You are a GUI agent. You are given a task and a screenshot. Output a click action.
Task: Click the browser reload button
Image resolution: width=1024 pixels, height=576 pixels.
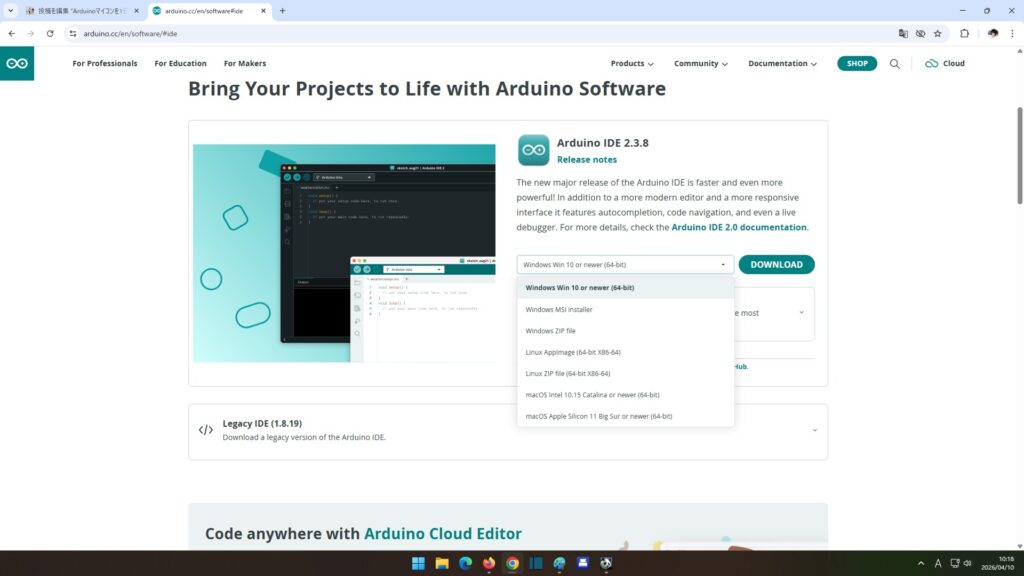pyautogui.click(x=50, y=33)
